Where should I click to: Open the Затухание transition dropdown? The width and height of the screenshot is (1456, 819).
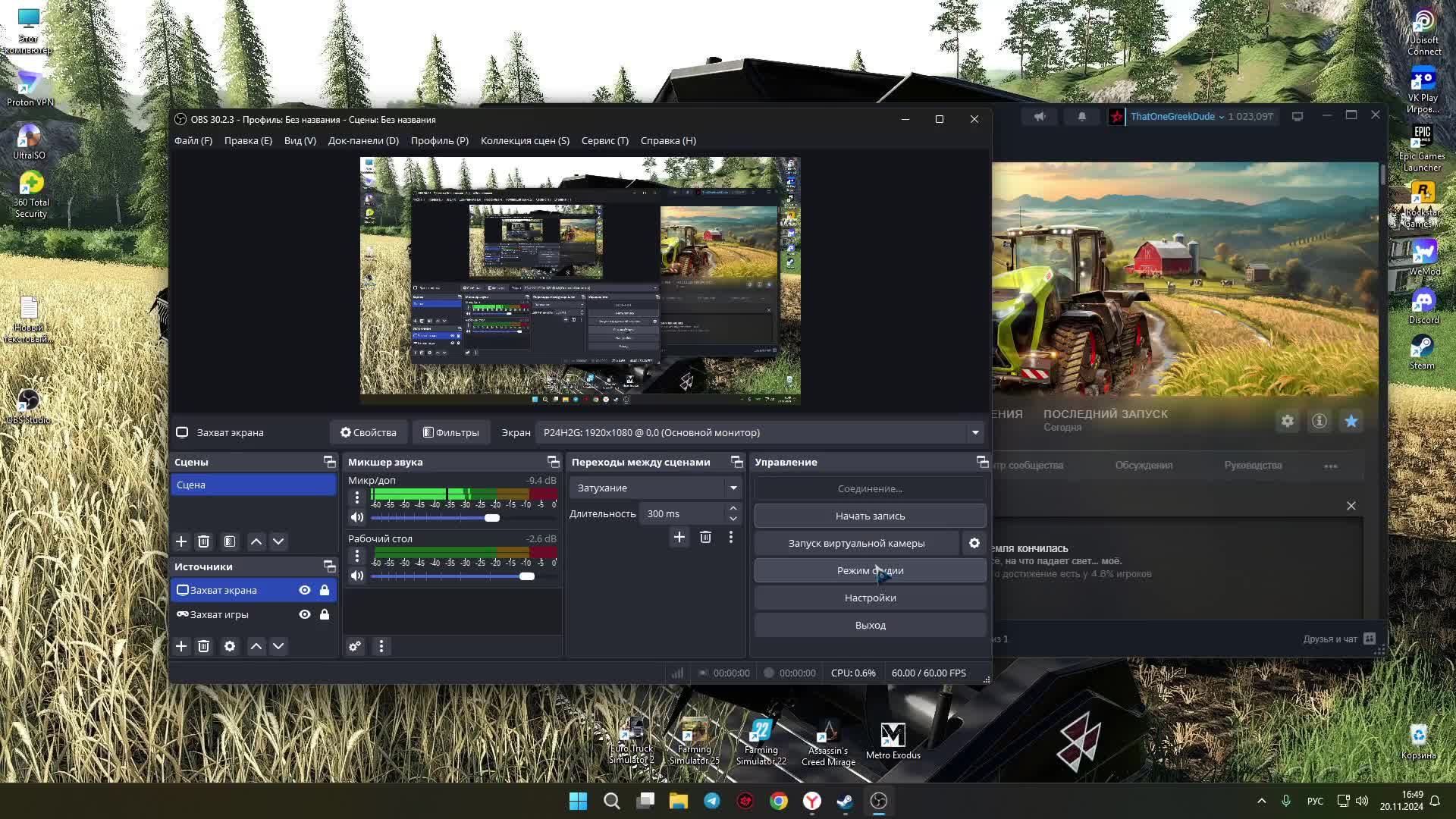click(x=656, y=488)
